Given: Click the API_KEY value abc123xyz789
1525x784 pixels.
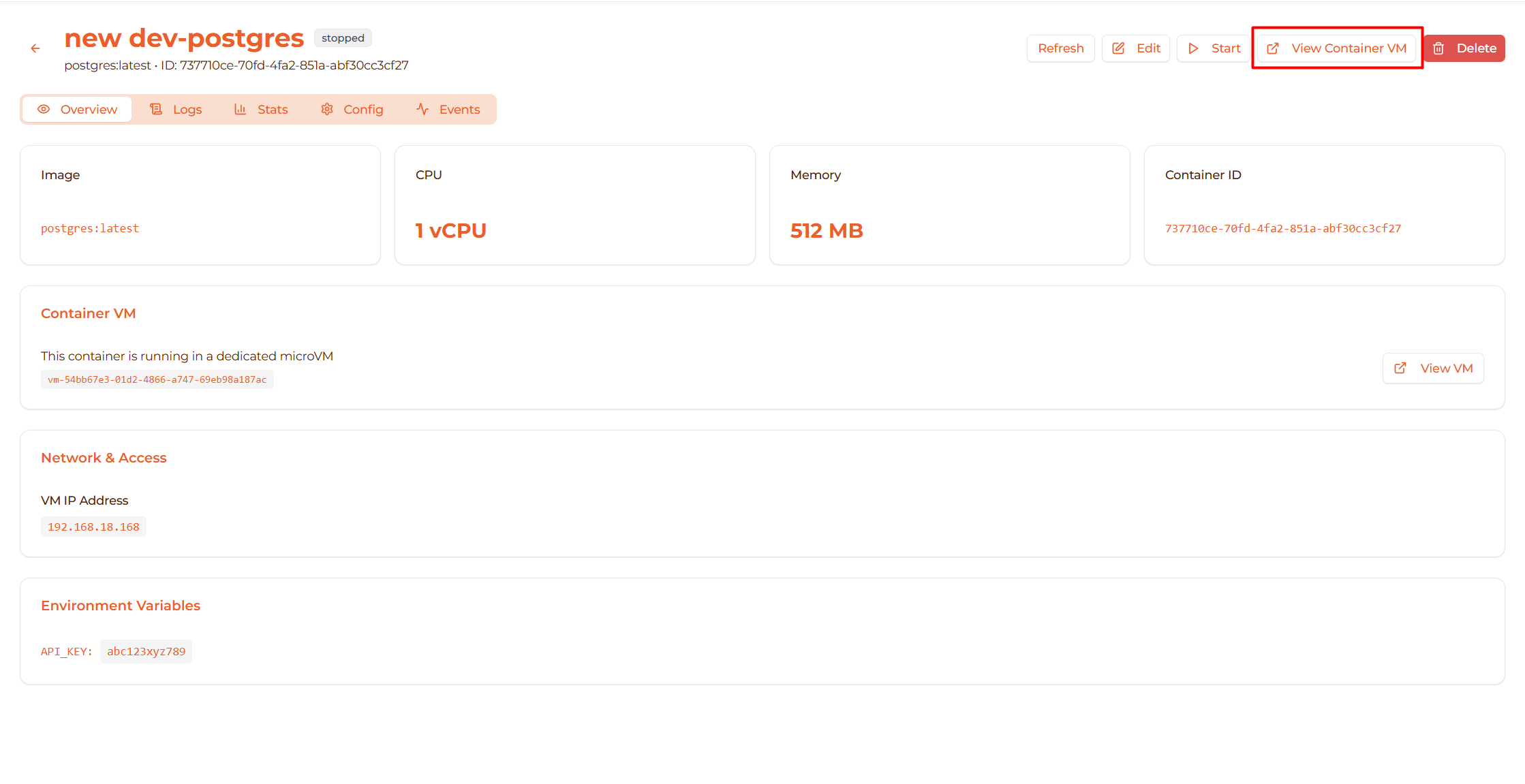Looking at the screenshot, I should pyautogui.click(x=146, y=650).
